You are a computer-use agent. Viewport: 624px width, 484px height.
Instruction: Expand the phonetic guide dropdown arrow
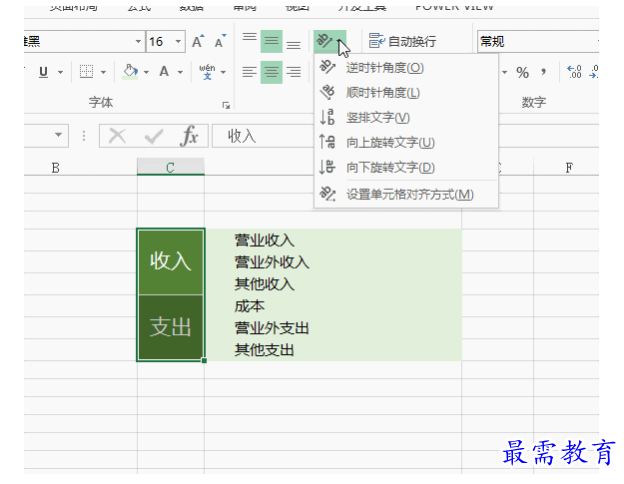[x=223, y=72]
